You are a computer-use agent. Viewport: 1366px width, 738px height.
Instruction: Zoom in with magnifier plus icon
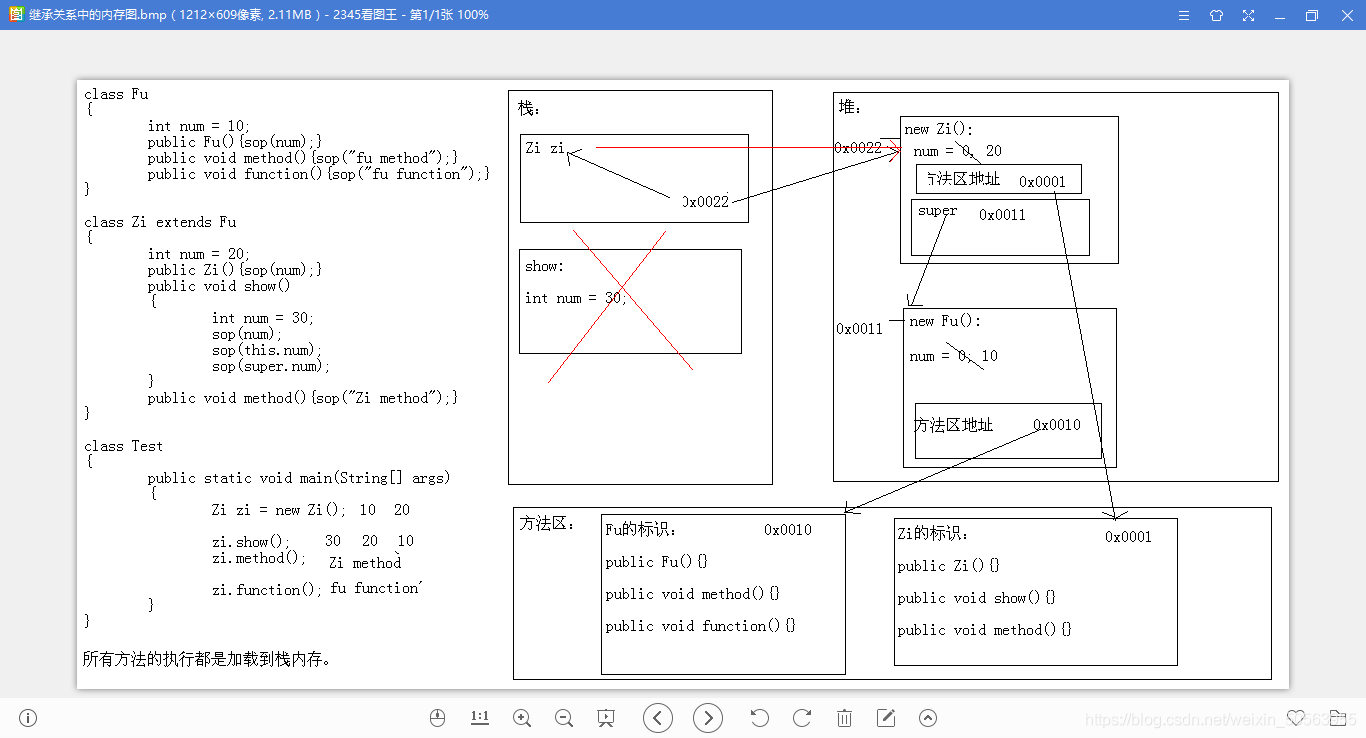point(521,718)
